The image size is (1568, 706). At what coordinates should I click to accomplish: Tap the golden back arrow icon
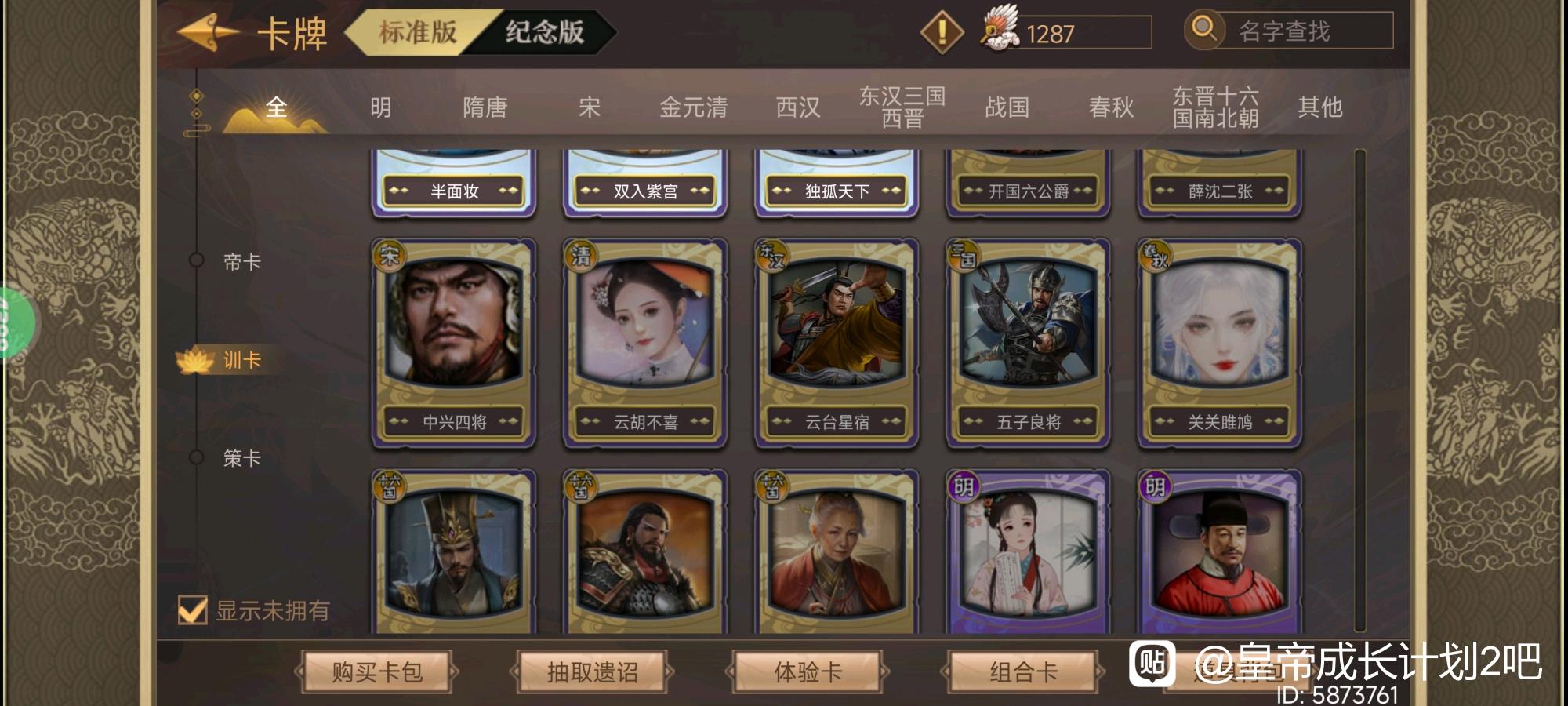click(208, 32)
